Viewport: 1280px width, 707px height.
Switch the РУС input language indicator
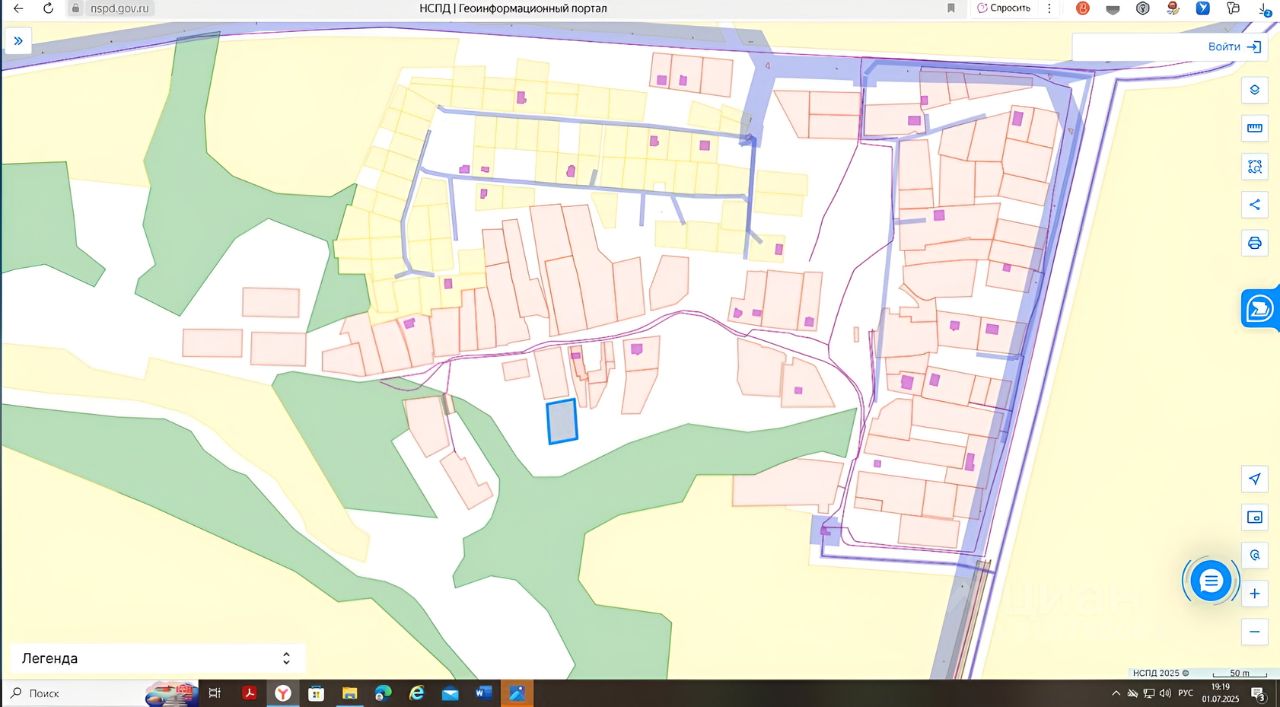[1186, 693]
